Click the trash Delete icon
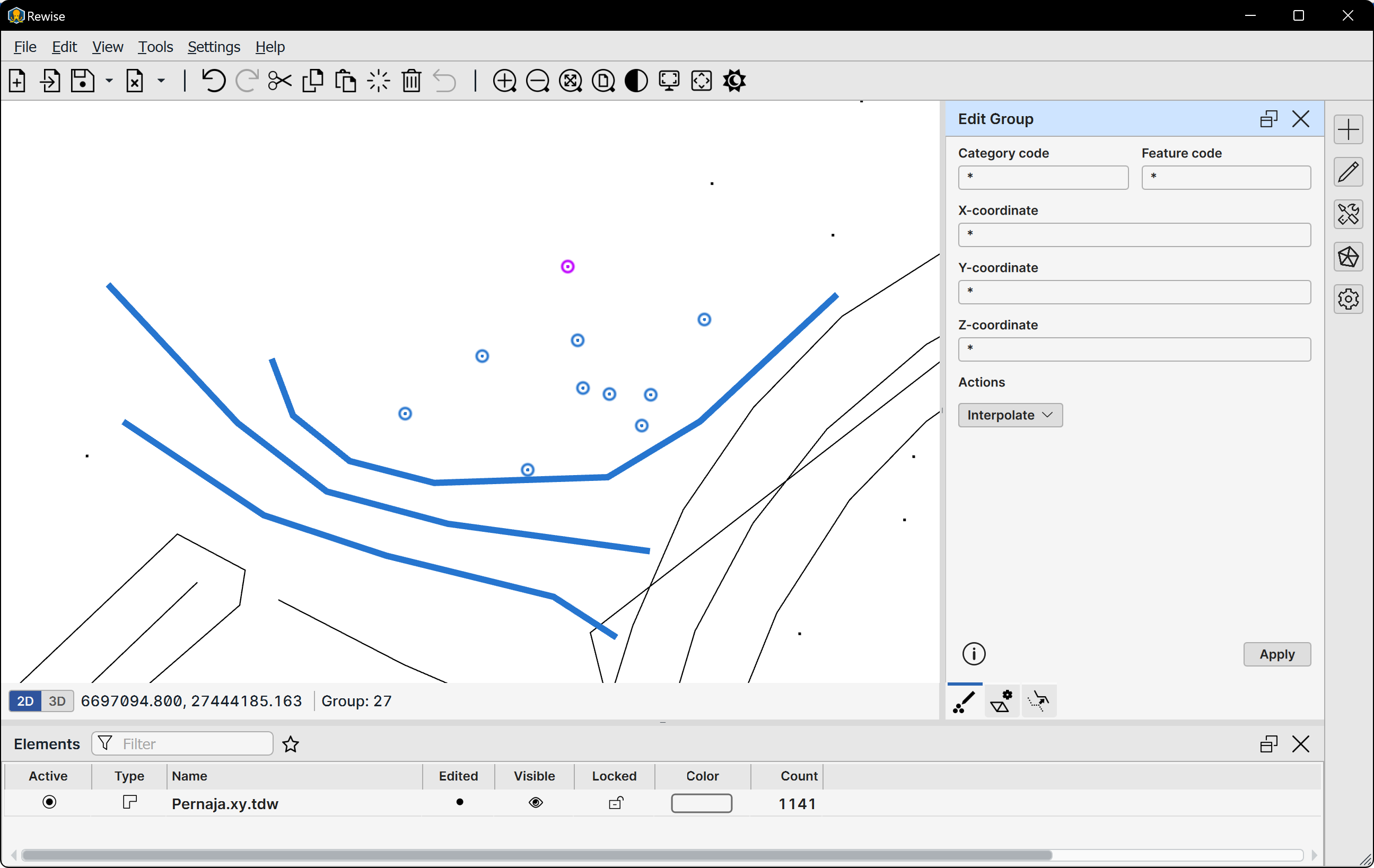The height and width of the screenshot is (868, 1374). point(411,81)
